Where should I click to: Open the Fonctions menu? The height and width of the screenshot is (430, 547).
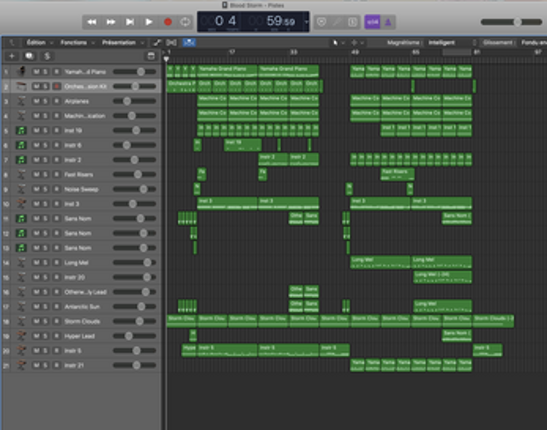[x=77, y=43]
